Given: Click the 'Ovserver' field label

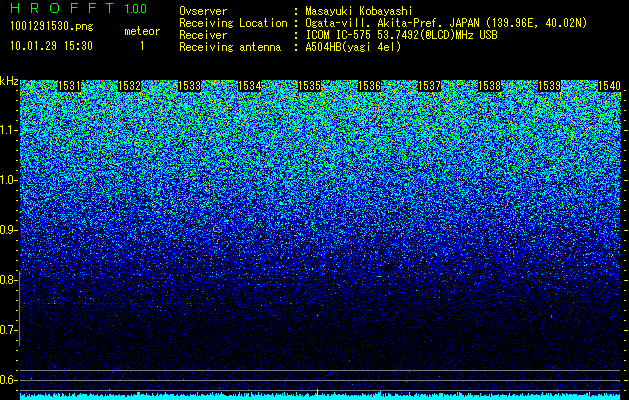Looking at the screenshot, I should [203, 11].
